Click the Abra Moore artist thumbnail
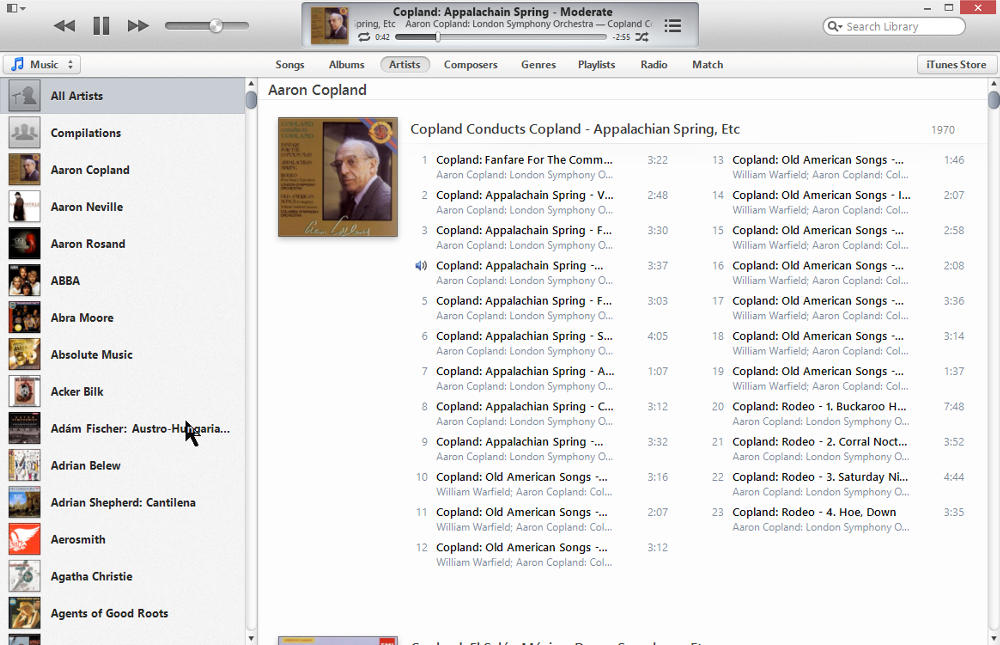 point(24,318)
